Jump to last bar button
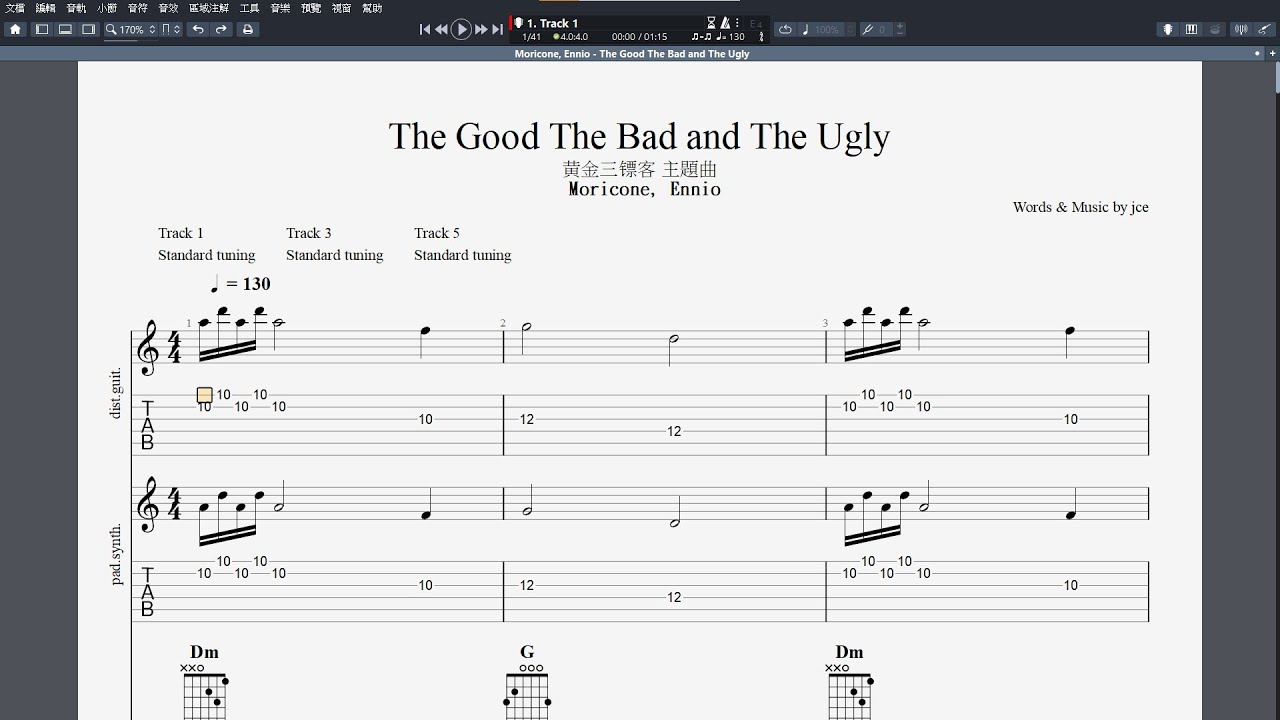 tap(497, 30)
